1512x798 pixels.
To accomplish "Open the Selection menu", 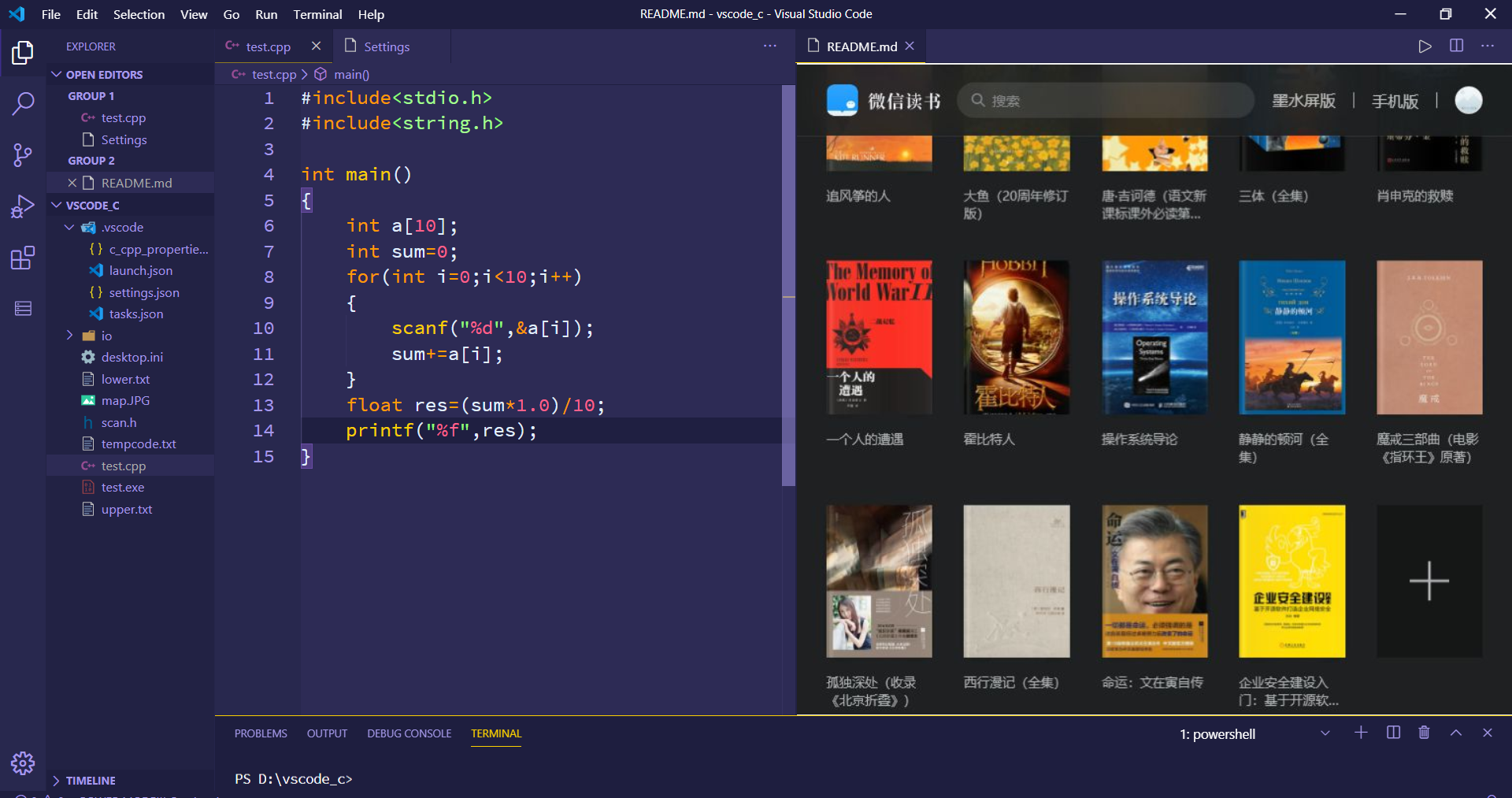I will [x=139, y=14].
